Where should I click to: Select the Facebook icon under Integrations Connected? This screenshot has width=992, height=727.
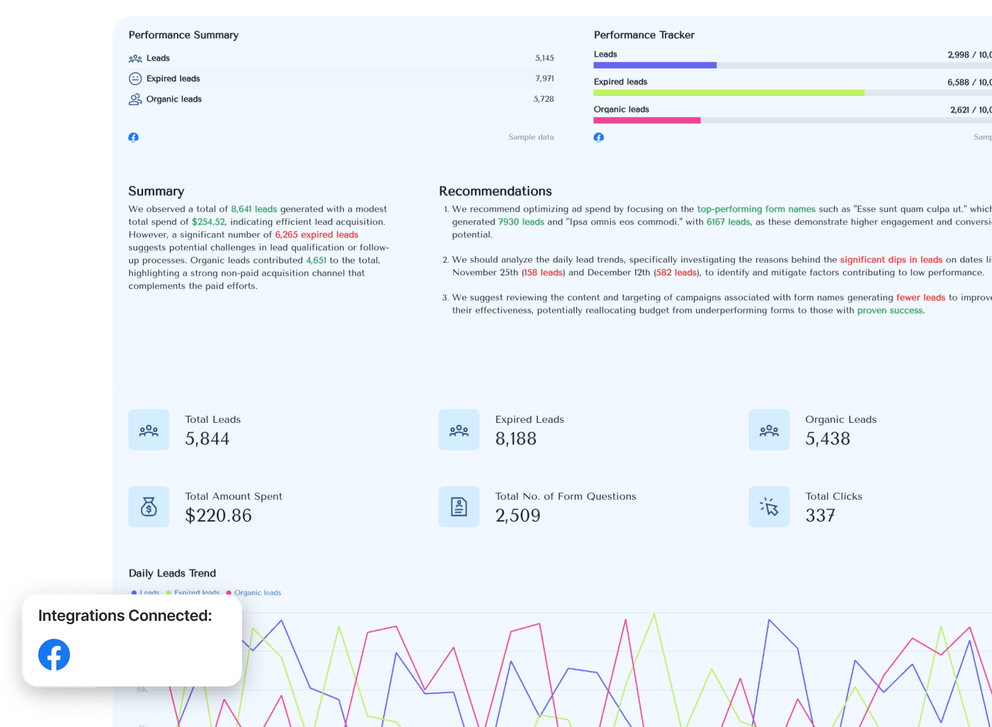click(x=53, y=655)
